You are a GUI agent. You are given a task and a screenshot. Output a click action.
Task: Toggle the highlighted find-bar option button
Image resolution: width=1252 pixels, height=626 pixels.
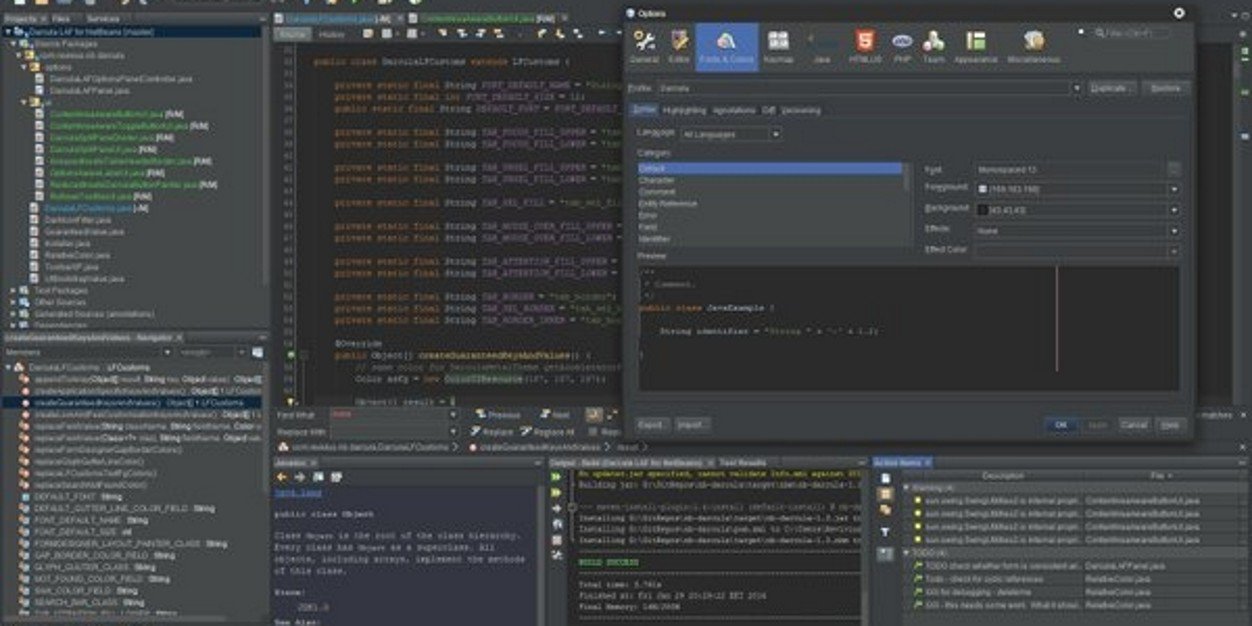point(594,414)
